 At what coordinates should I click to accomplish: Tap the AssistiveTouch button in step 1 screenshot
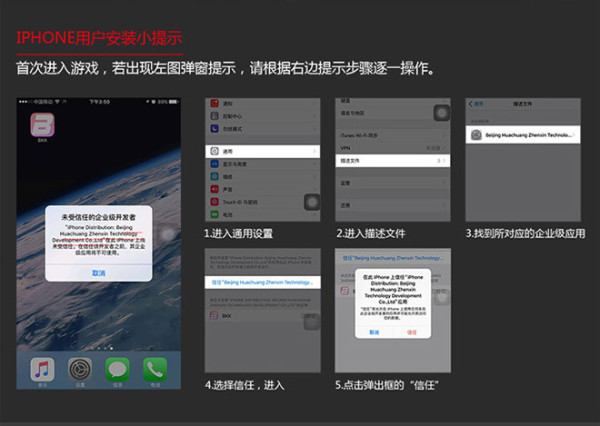(x=312, y=202)
